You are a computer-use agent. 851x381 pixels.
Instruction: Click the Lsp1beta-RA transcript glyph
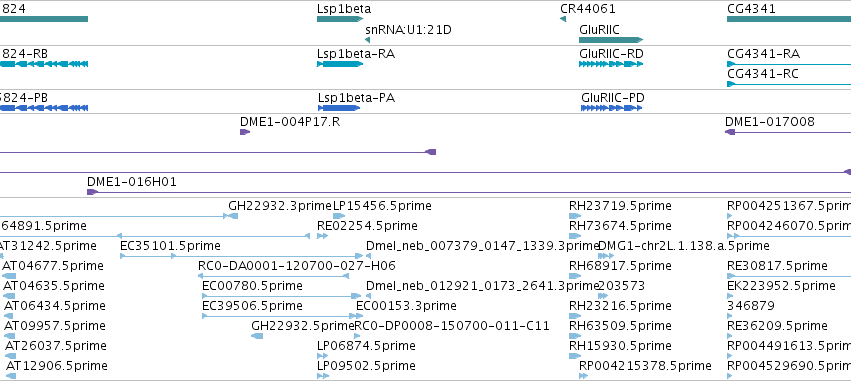point(340,64)
